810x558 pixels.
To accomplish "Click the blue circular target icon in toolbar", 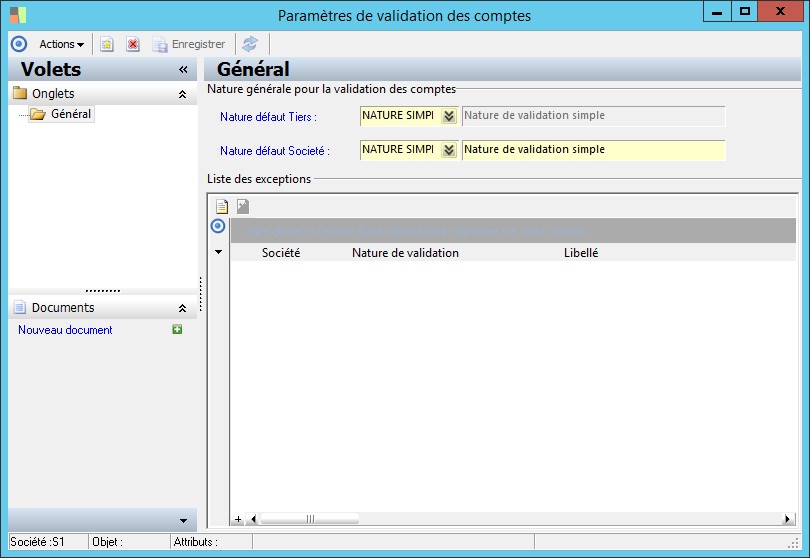I will pyautogui.click(x=19, y=44).
